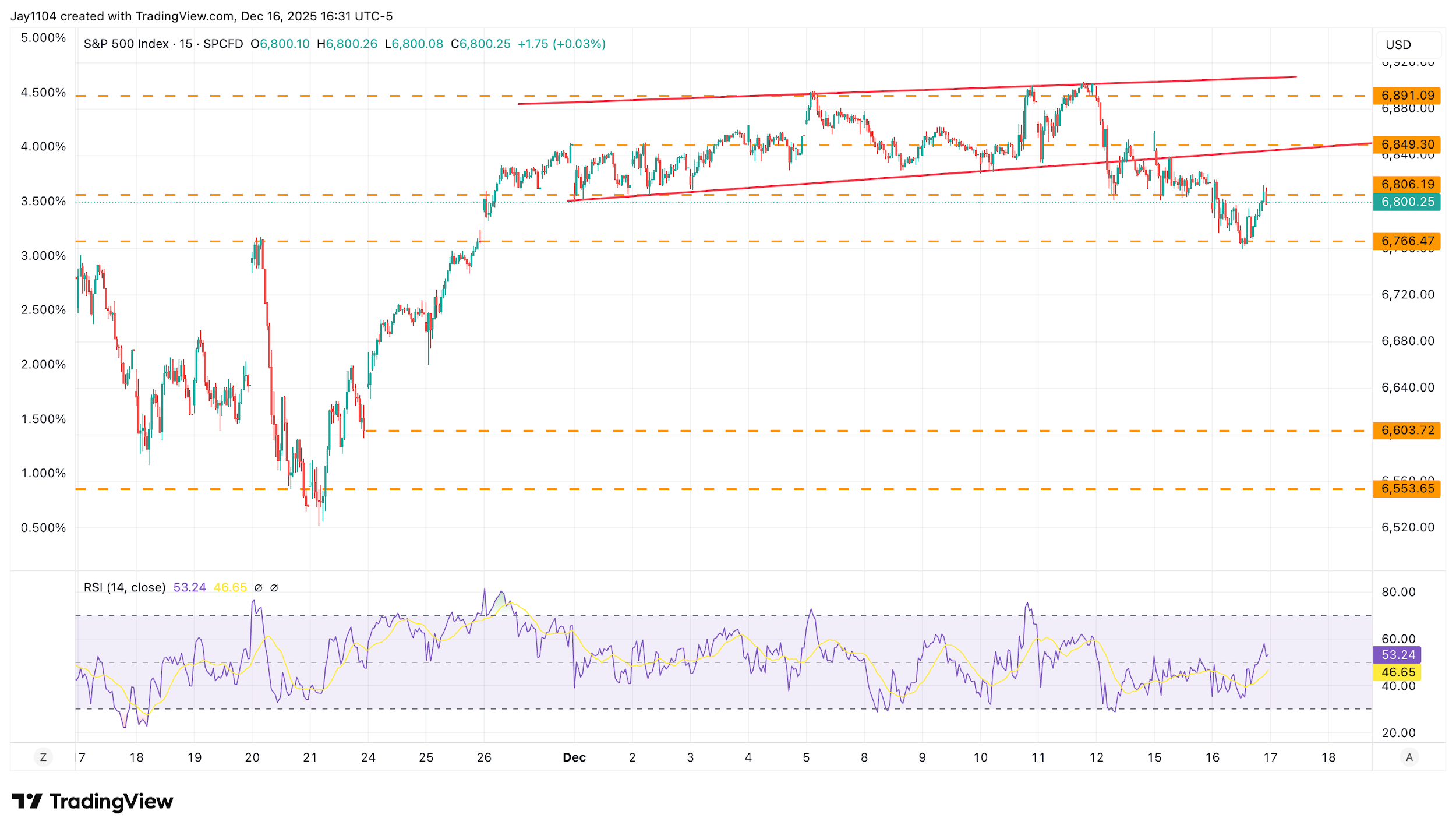1456x832 pixels.
Task: Click the TradingView logo at bottom left
Action: pyautogui.click(x=93, y=802)
